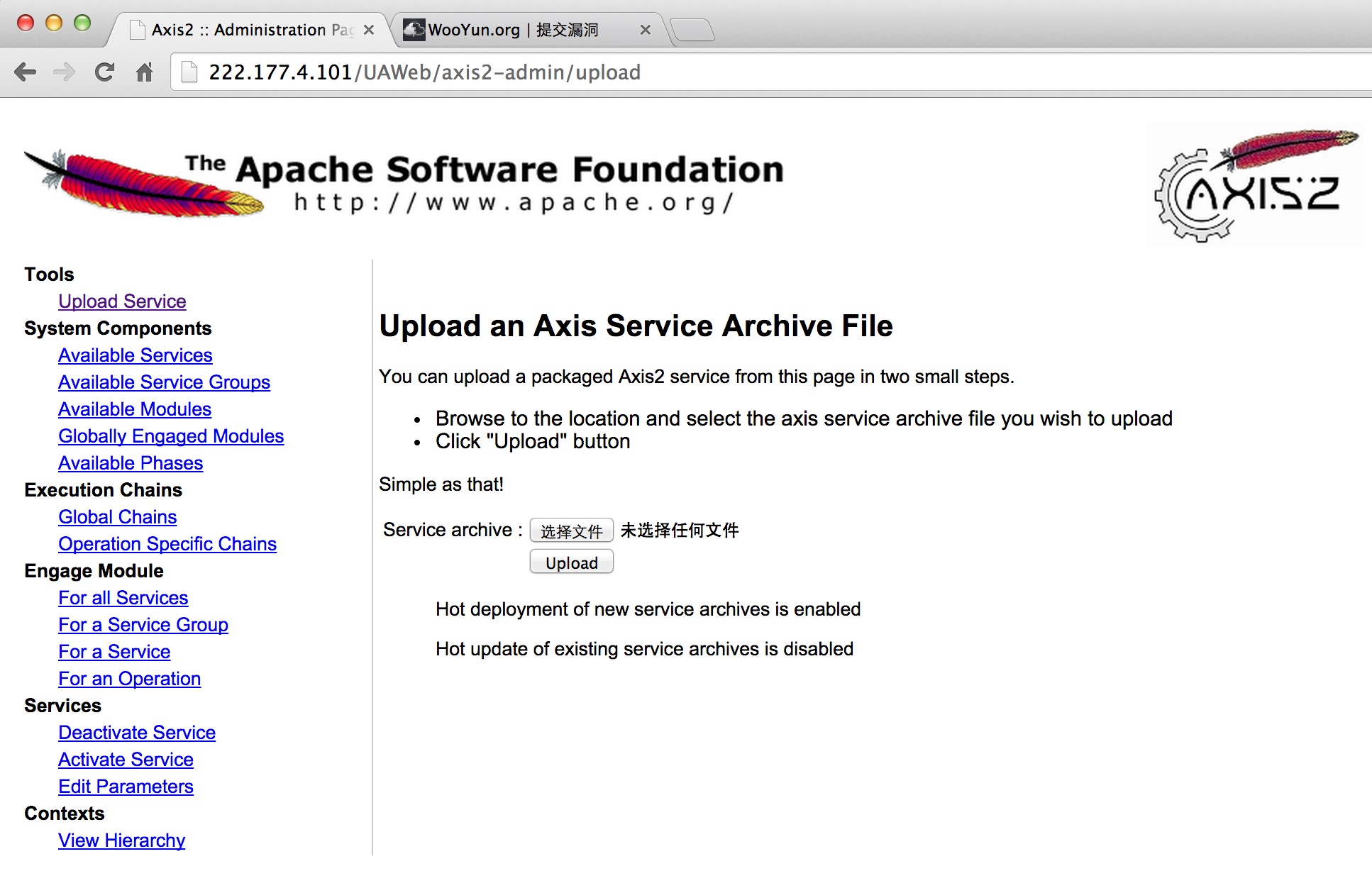Click the 'Simple as that!' text
1372x871 pixels.
[441, 484]
